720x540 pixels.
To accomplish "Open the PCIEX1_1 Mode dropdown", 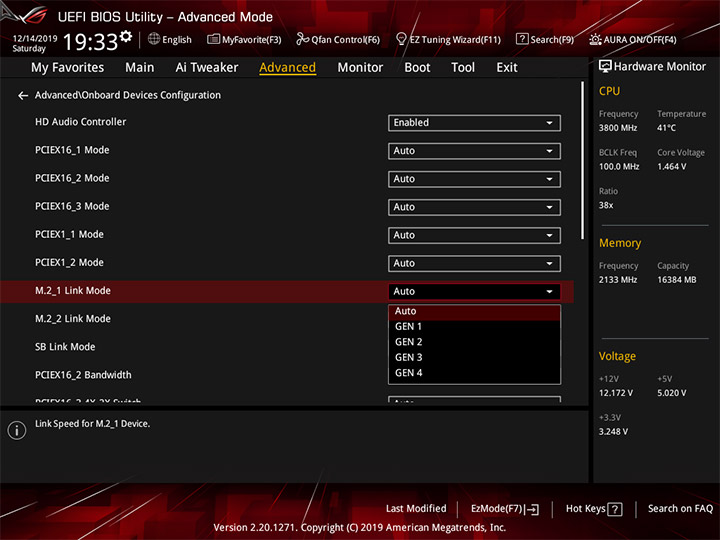I will [474, 236].
